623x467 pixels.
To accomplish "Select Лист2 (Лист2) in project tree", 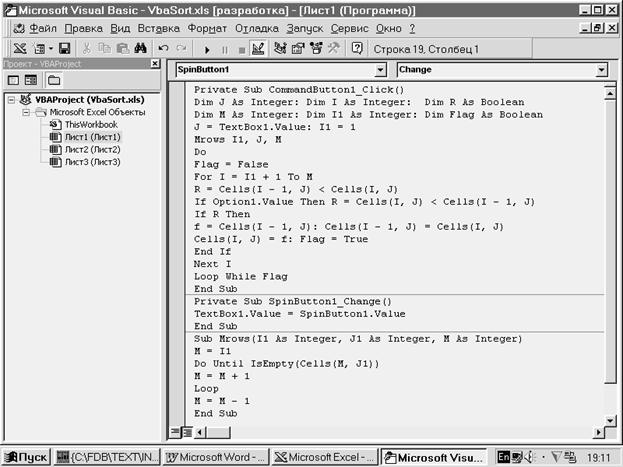I will coord(91,149).
